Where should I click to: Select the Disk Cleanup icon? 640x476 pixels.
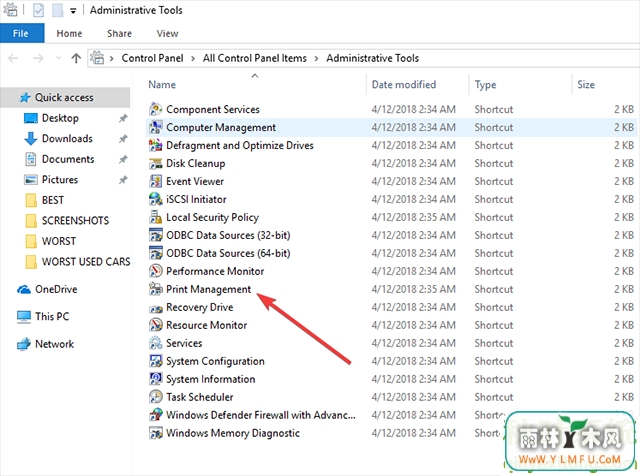pyautogui.click(x=156, y=163)
